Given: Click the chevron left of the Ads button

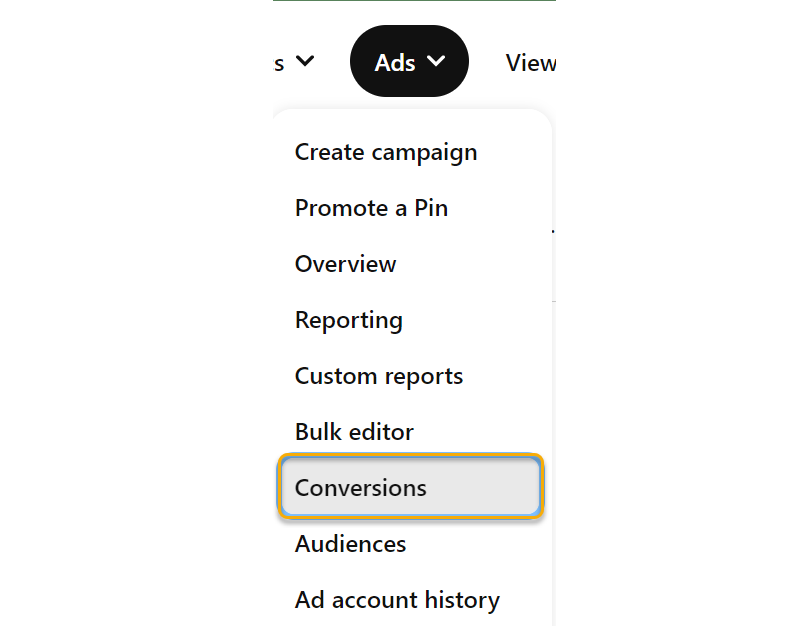Looking at the screenshot, I should click(x=306, y=62).
